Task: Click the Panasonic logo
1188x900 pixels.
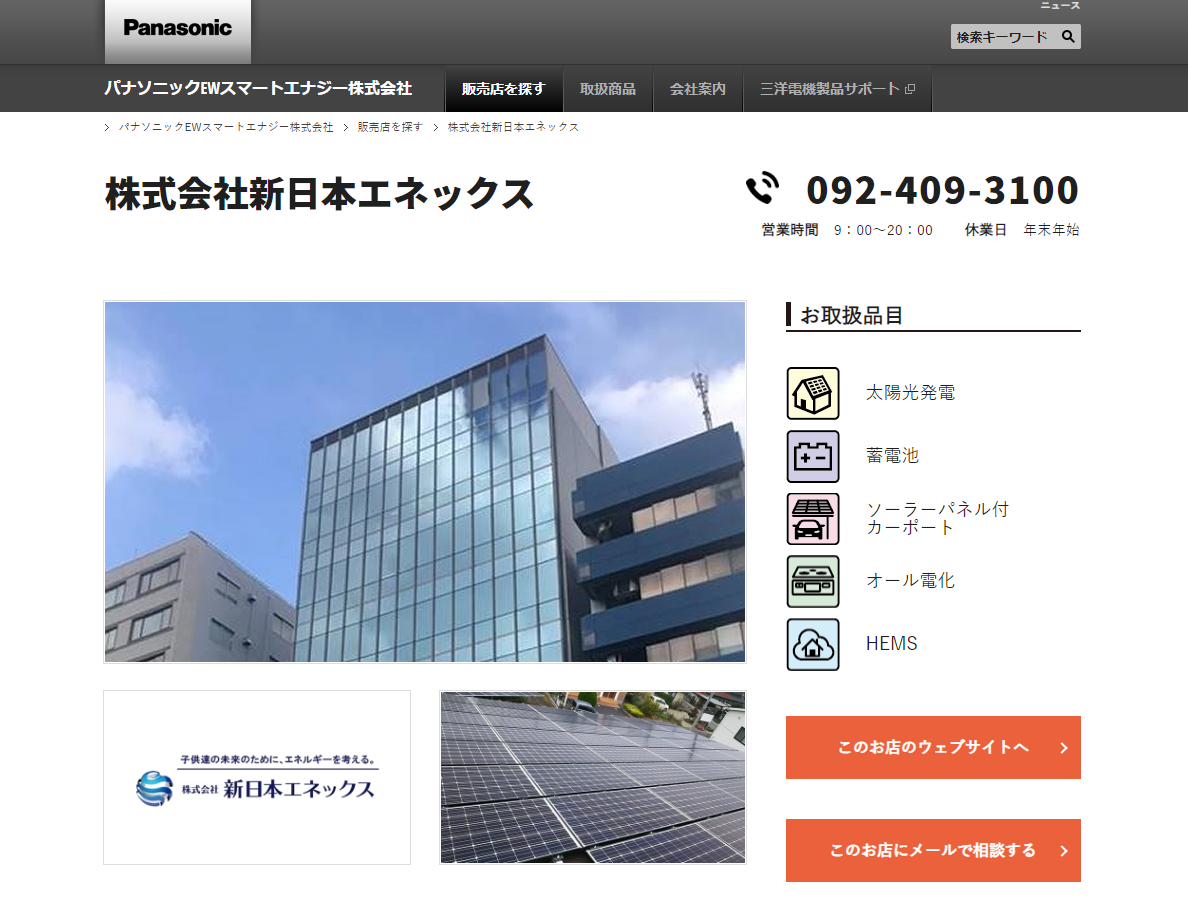Action: point(177,28)
